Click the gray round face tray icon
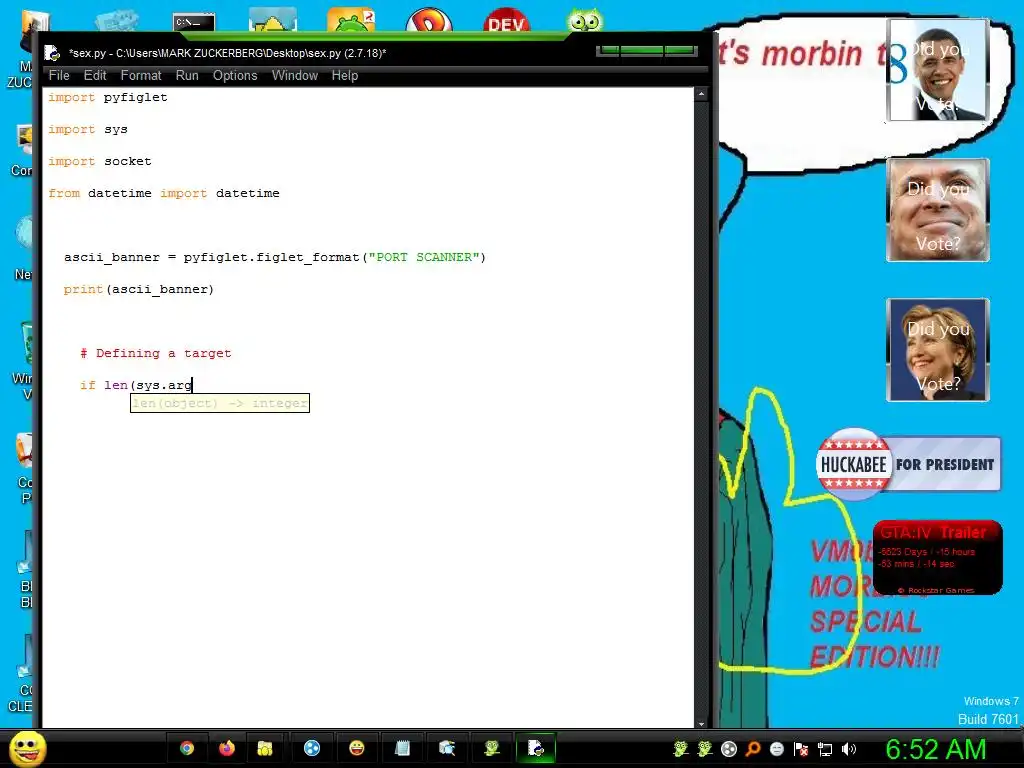 (x=776, y=749)
